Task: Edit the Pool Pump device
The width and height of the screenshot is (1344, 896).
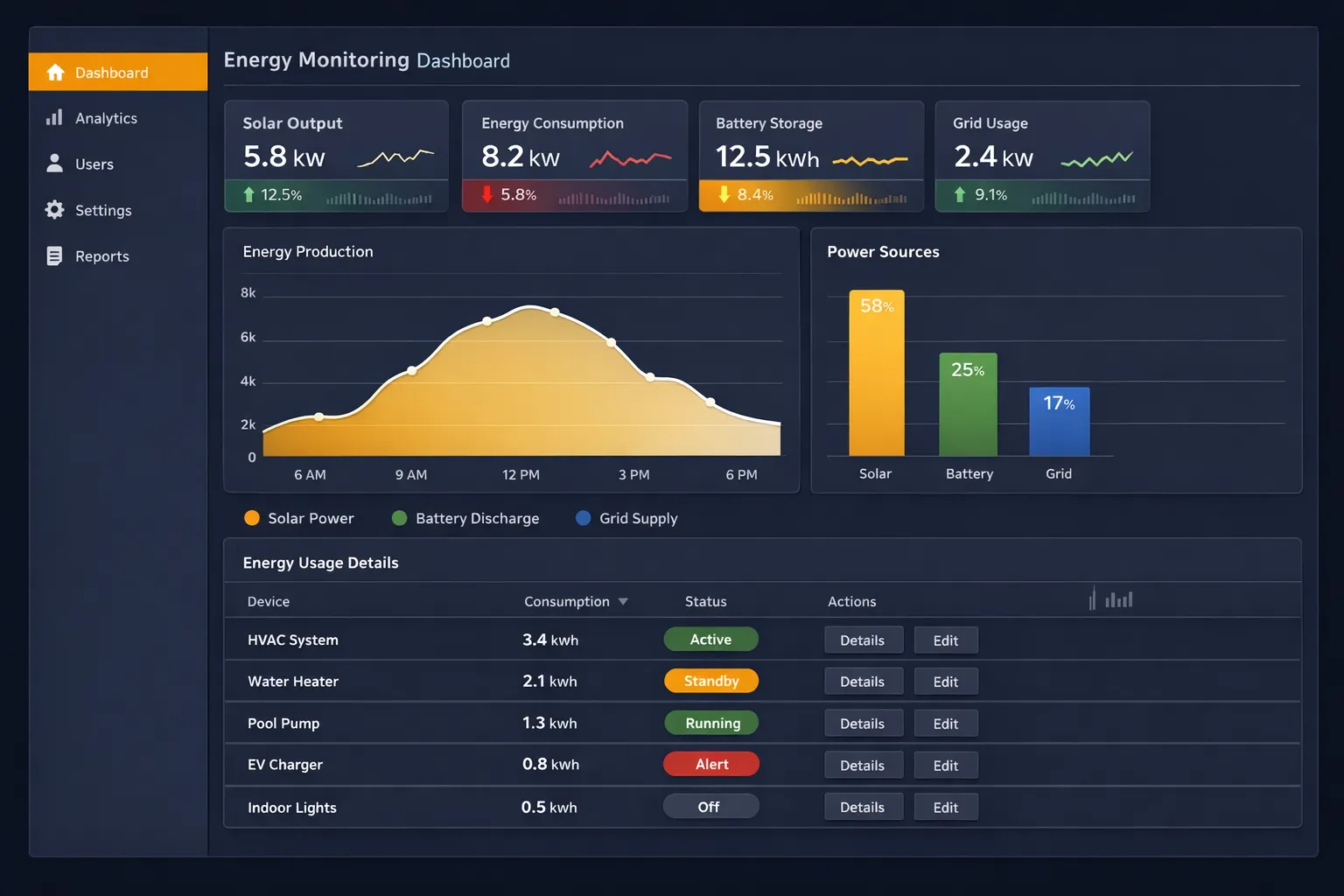Action: [x=946, y=724]
